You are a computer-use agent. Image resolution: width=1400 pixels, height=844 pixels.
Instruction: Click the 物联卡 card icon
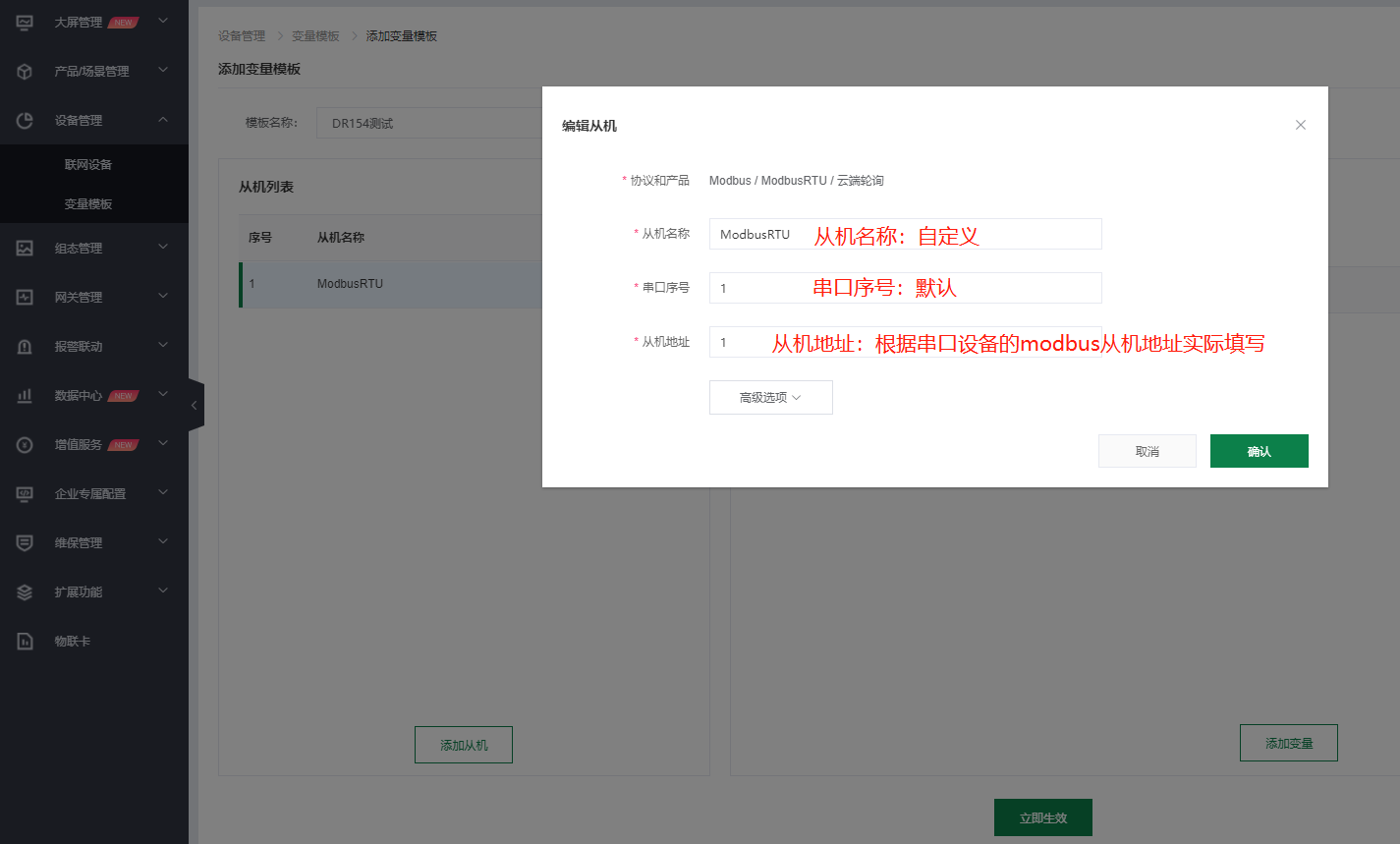click(x=26, y=641)
